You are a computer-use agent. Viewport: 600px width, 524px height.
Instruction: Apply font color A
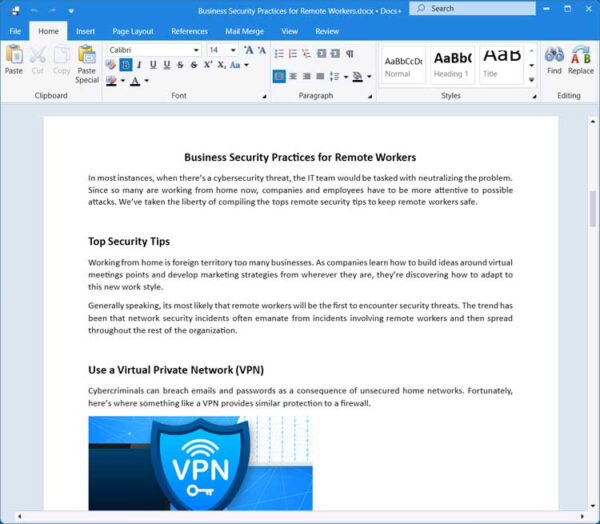click(135, 81)
